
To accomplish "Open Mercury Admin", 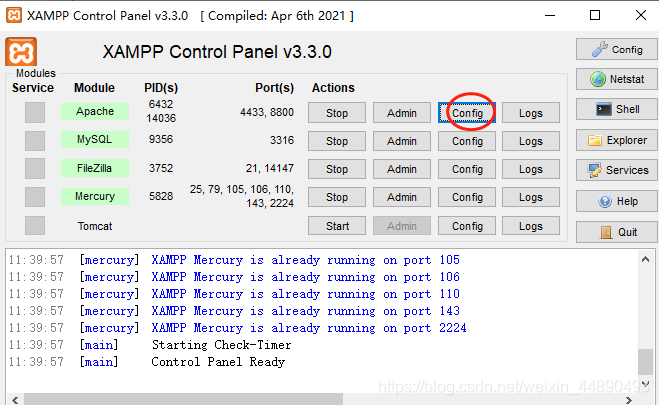I will [x=402, y=197].
